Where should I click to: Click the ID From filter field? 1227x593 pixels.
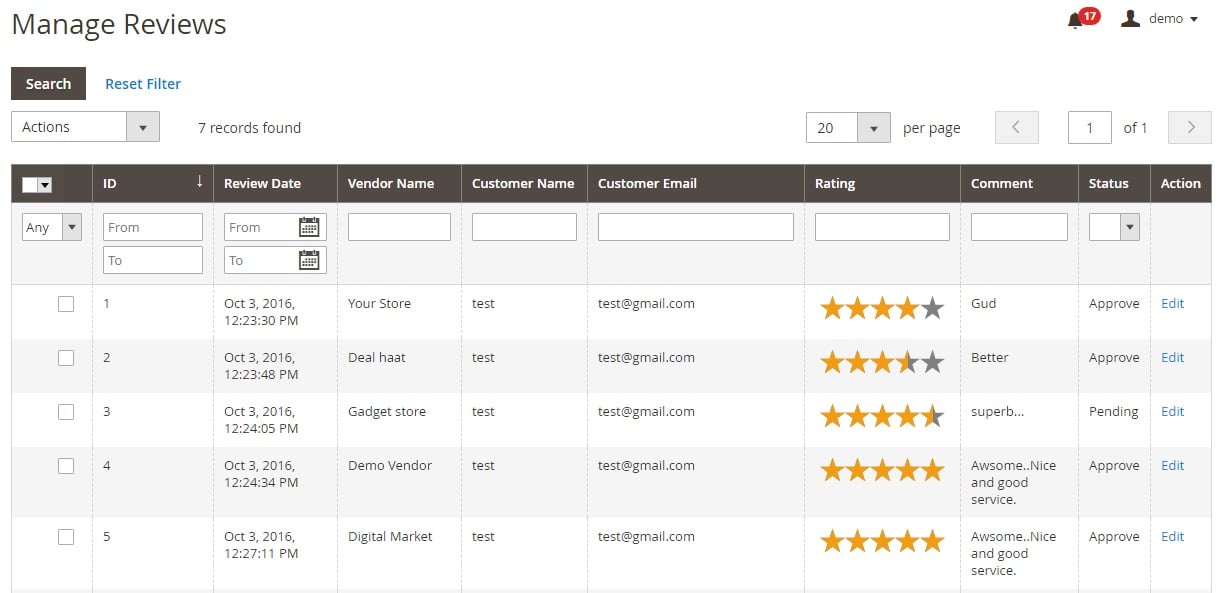pyautogui.click(x=153, y=227)
